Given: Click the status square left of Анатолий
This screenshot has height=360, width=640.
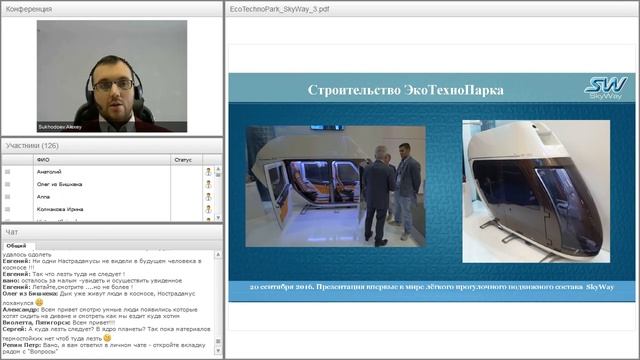Looking at the screenshot, I should 7,172.
